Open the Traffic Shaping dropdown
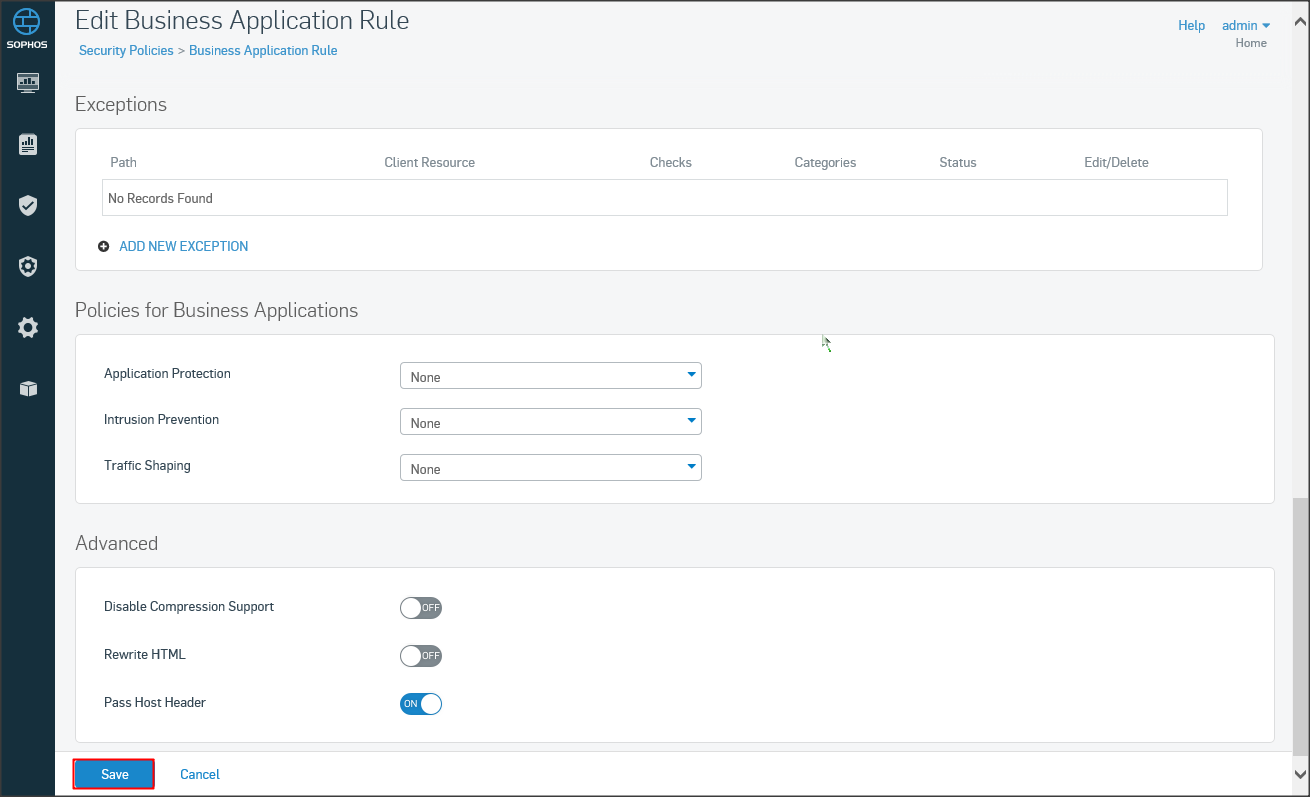The height and width of the screenshot is (797, 1310). click(550, 468)
